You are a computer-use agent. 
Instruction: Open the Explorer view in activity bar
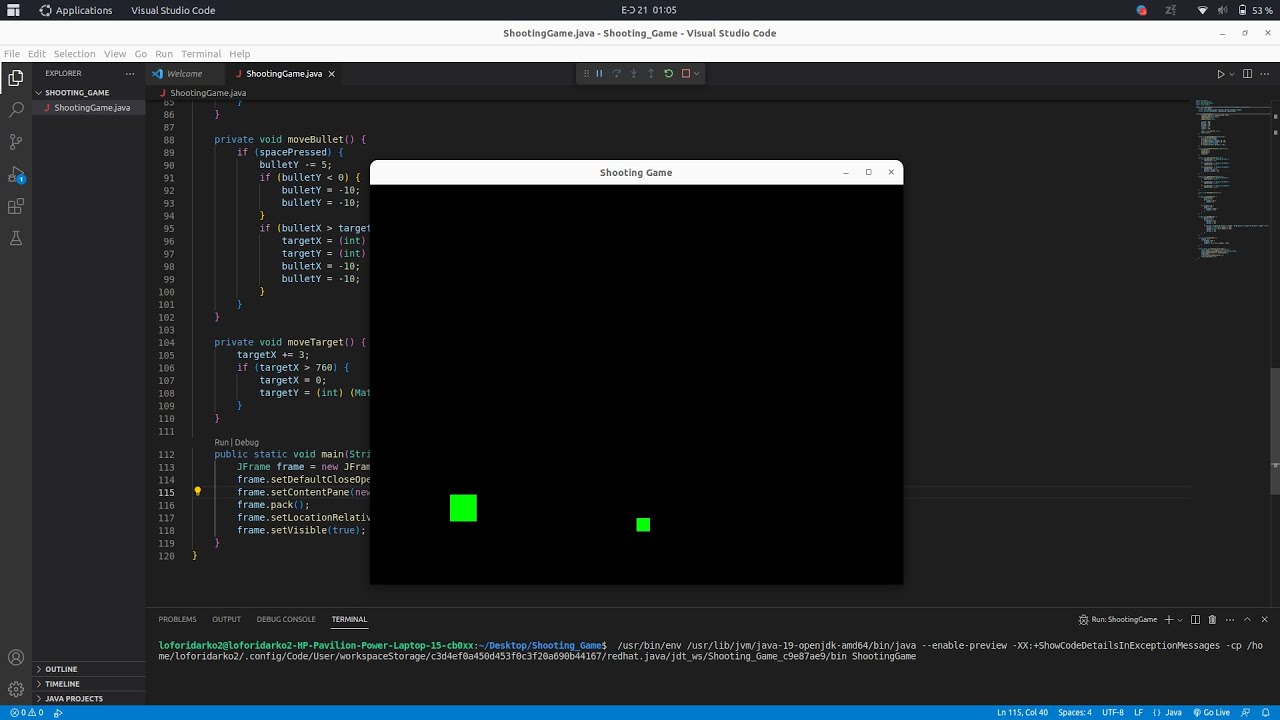[x=16, y=77]
